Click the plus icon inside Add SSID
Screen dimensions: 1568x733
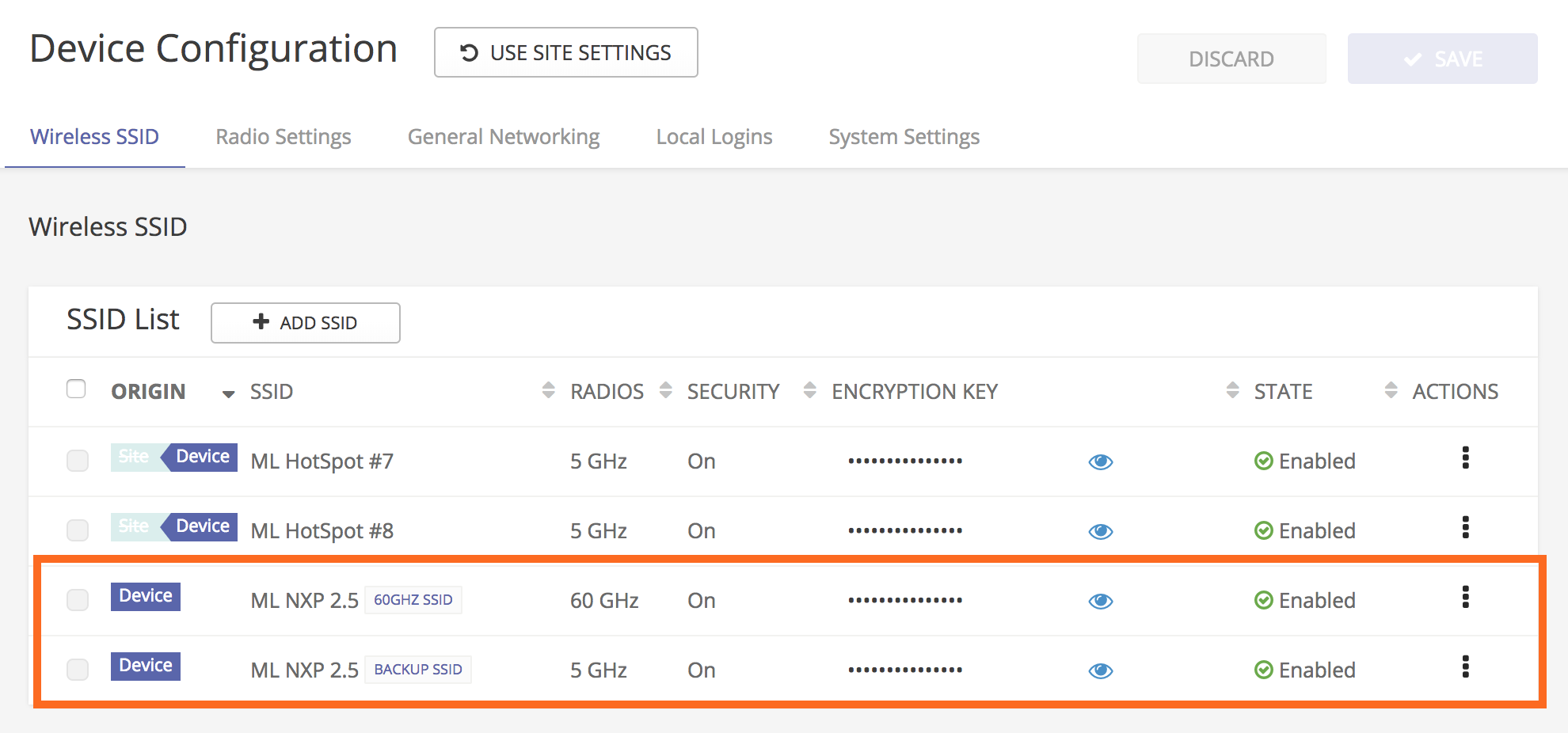[x=260, y=322]
